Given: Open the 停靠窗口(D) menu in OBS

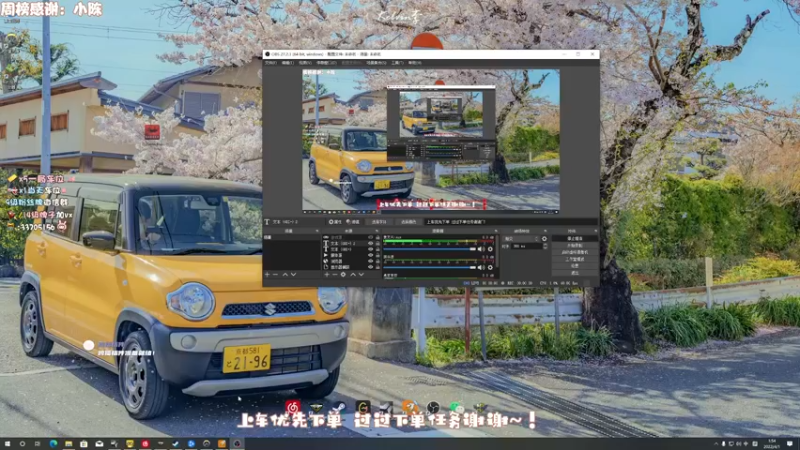Looking at the screenshot, I should pyautogui.click(x=326, y=63).
